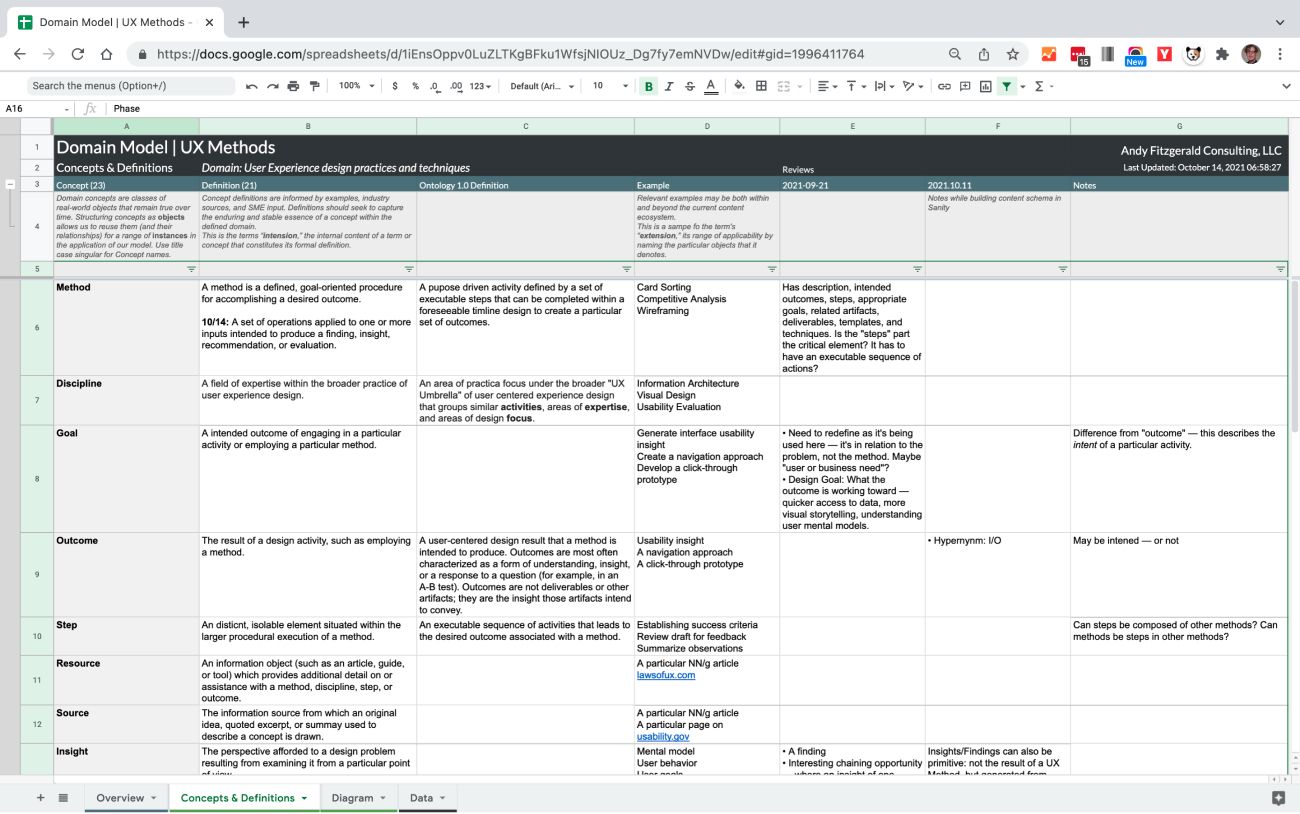Open the borders tool
This screenshot has width=1300, height=814.
761,86
